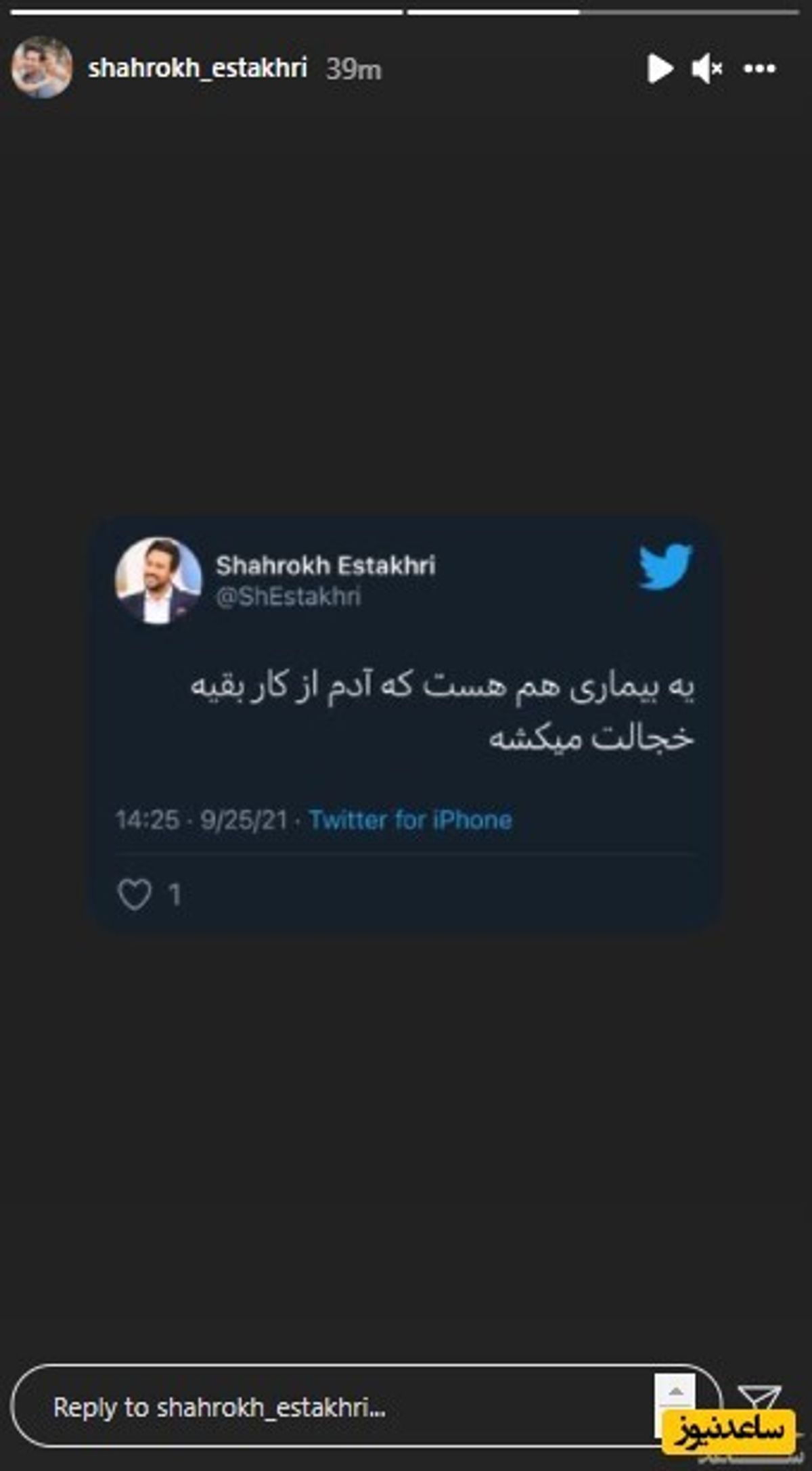Jump to the first story progress segment
812x1471 pixels.
[x=206, y=12]
